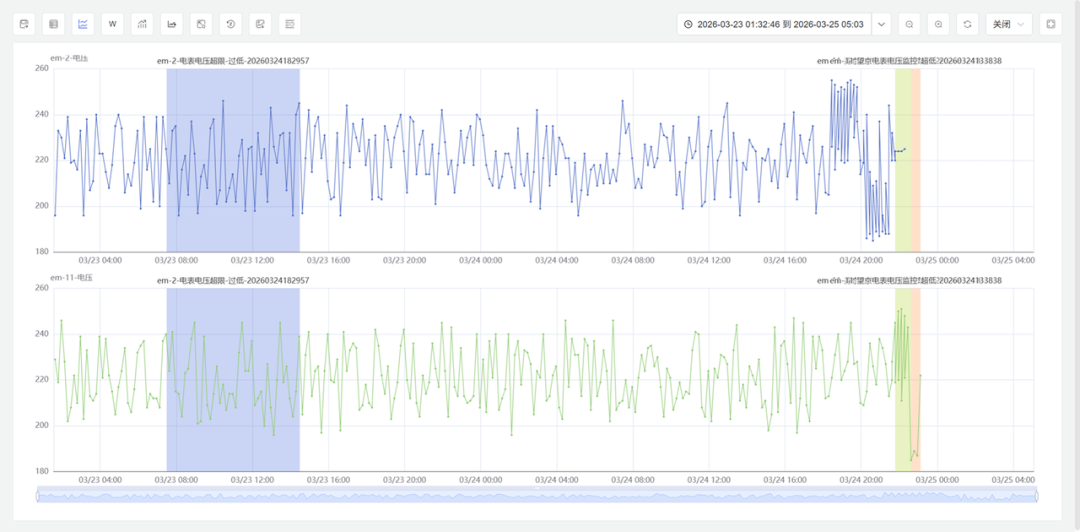Click the orange shaded band in the em-2 chart

click(x=915, y=160)
